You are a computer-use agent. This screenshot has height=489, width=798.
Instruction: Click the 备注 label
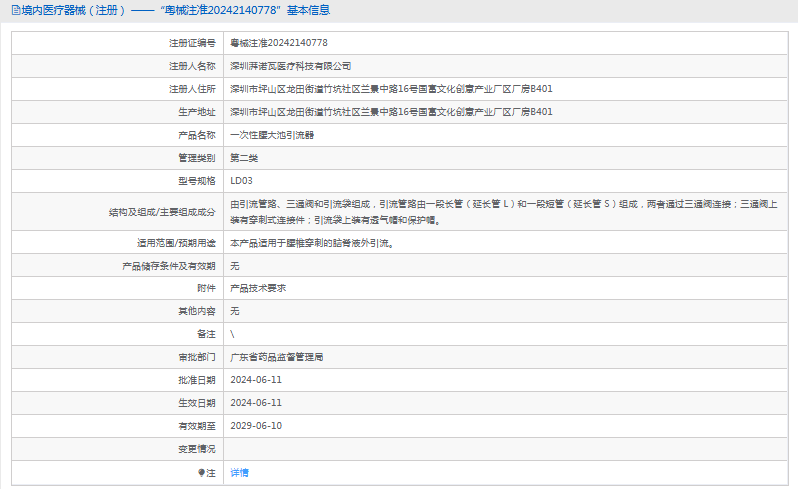tap(207, 334)
